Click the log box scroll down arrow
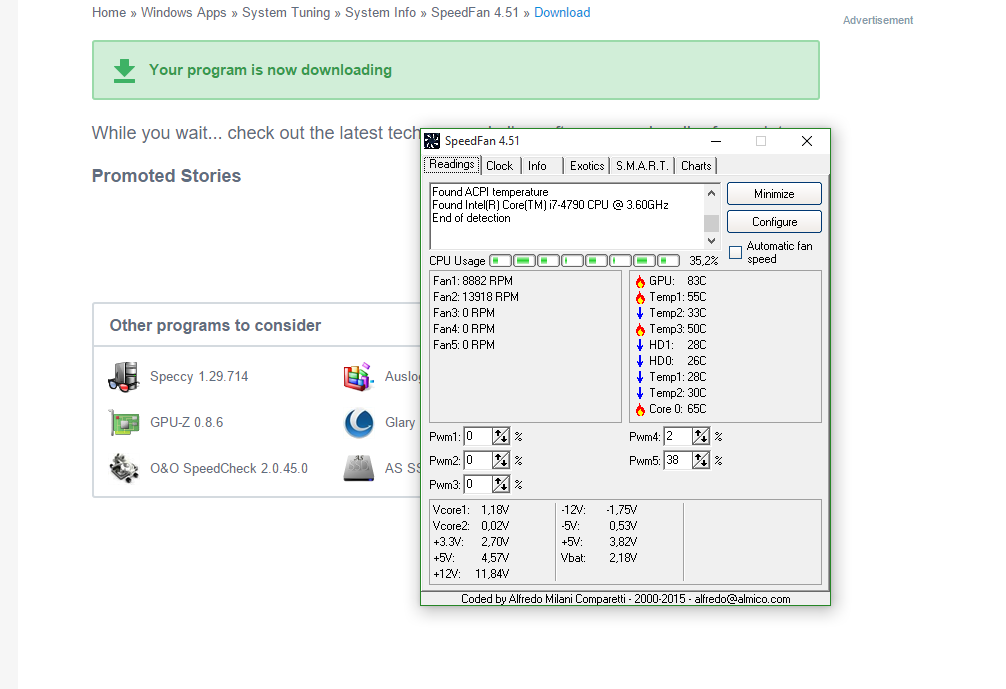1006x689 pixels. [x=711, y=241]
